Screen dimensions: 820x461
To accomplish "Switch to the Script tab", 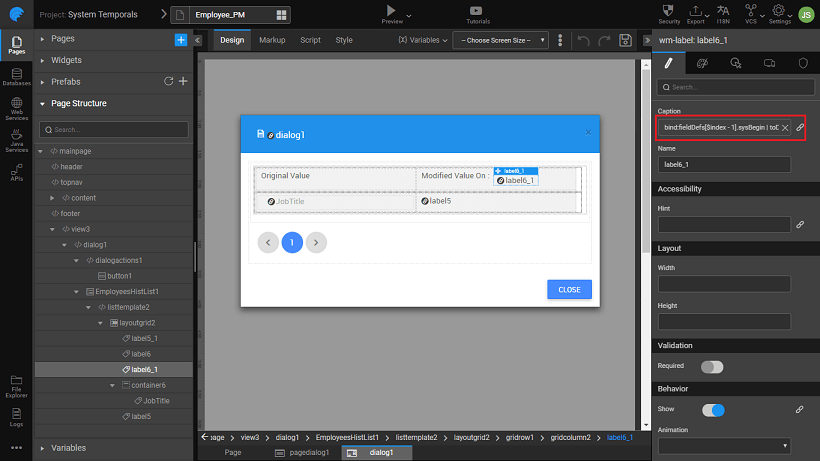I will 310,40.
